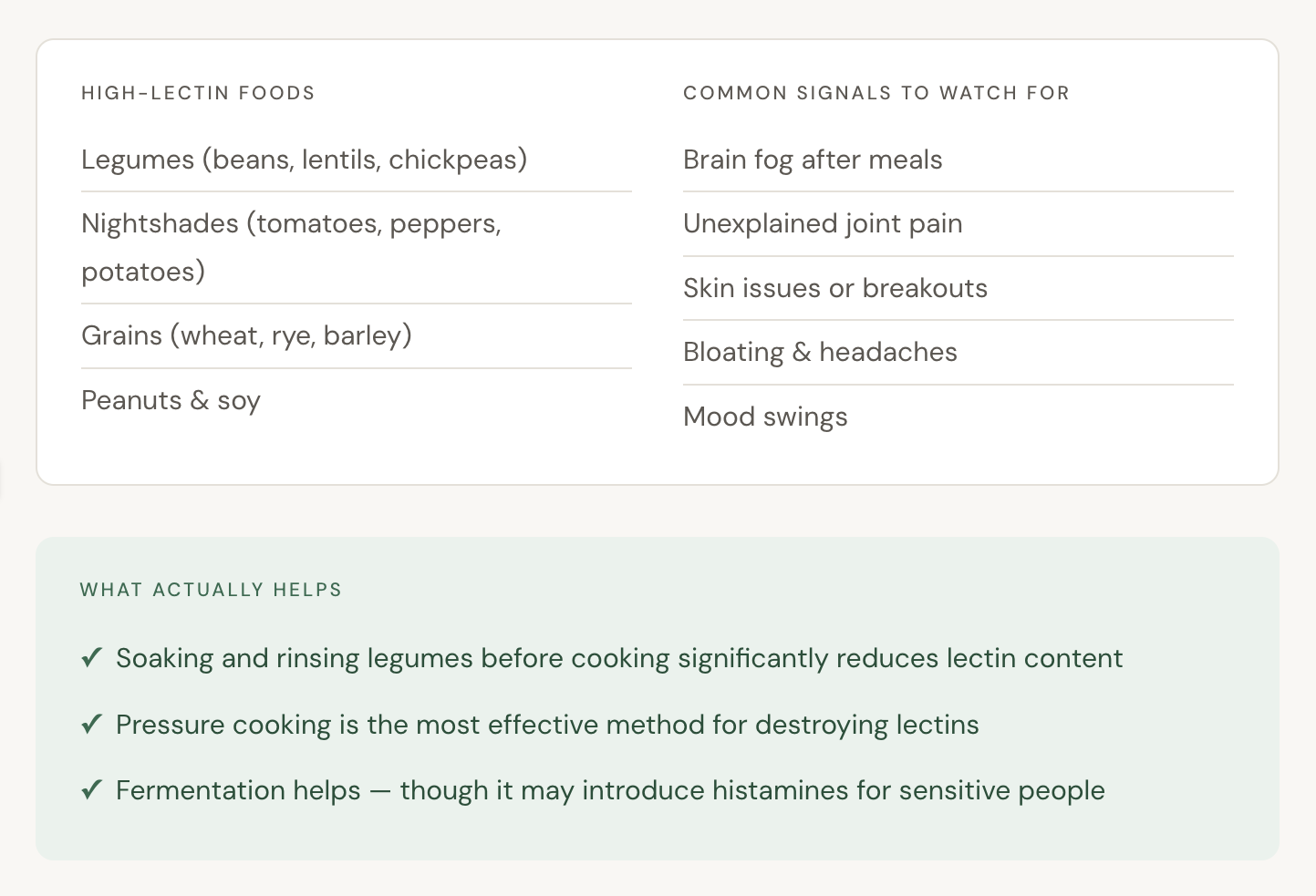Click Brain fog after meals

tap(813, 160)
